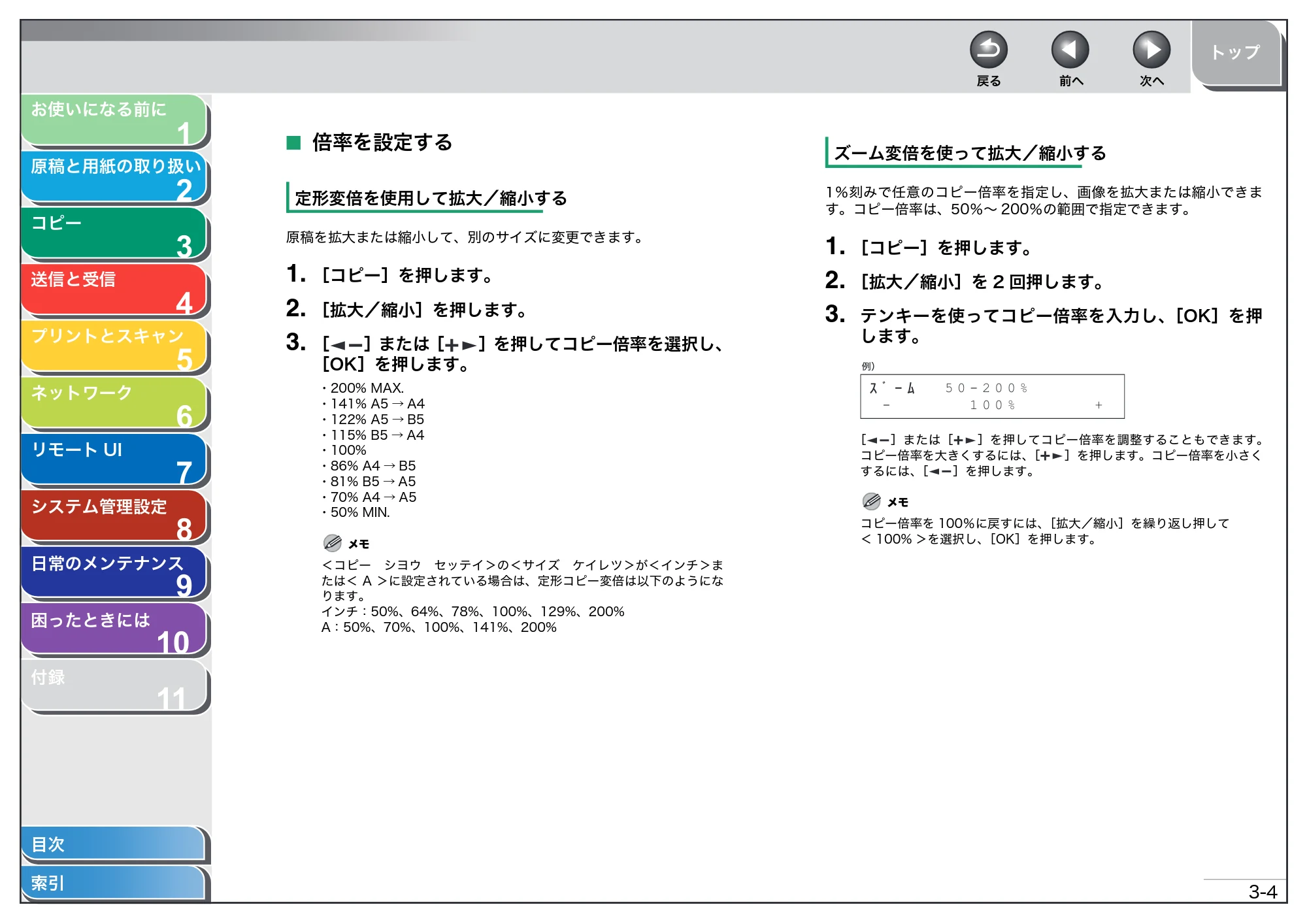Screen dimensions: 1307x924
Task: Click the memo pencil icon under the ratio list
Action: coord(333,543)
